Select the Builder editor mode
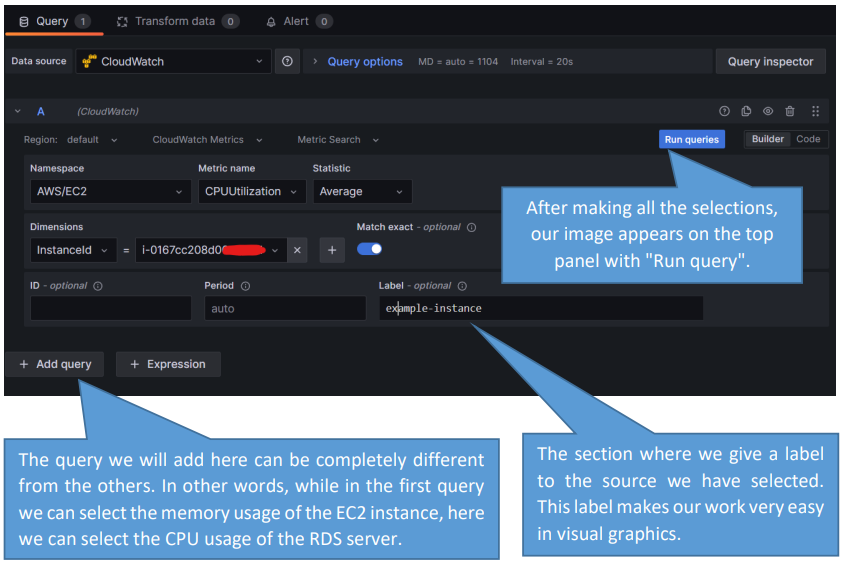The width and height of the screenshot is (841, 562). [x=768, y=139]
